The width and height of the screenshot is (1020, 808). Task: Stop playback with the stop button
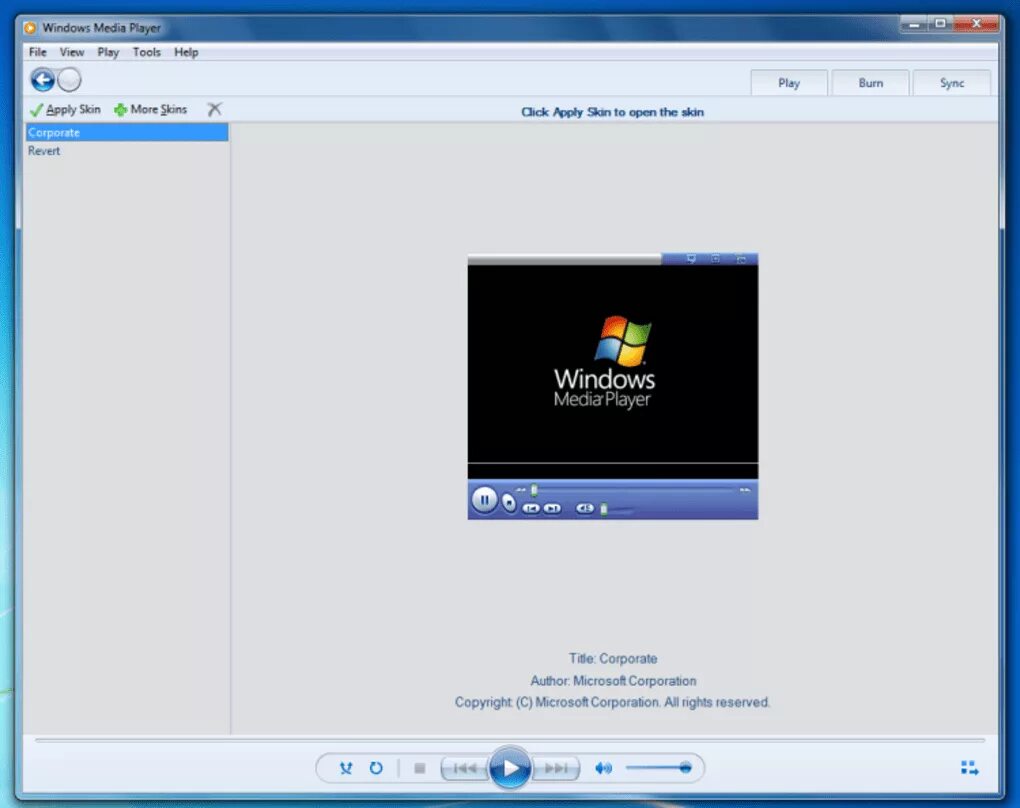(x=420, y=768)
